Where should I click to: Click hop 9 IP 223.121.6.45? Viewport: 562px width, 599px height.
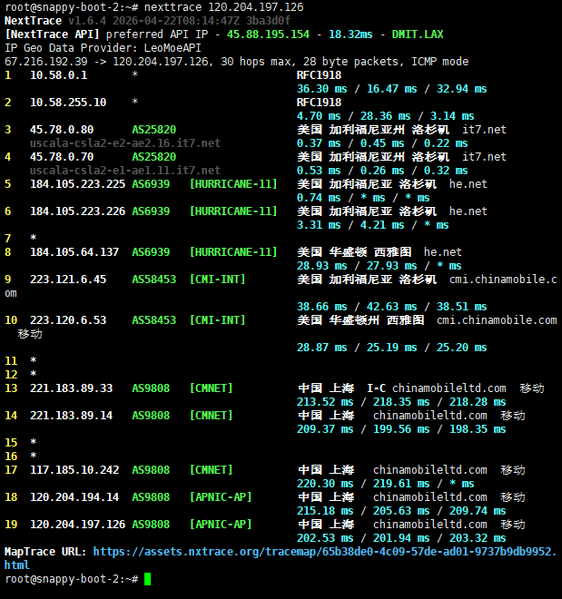[x=68, y=279]
